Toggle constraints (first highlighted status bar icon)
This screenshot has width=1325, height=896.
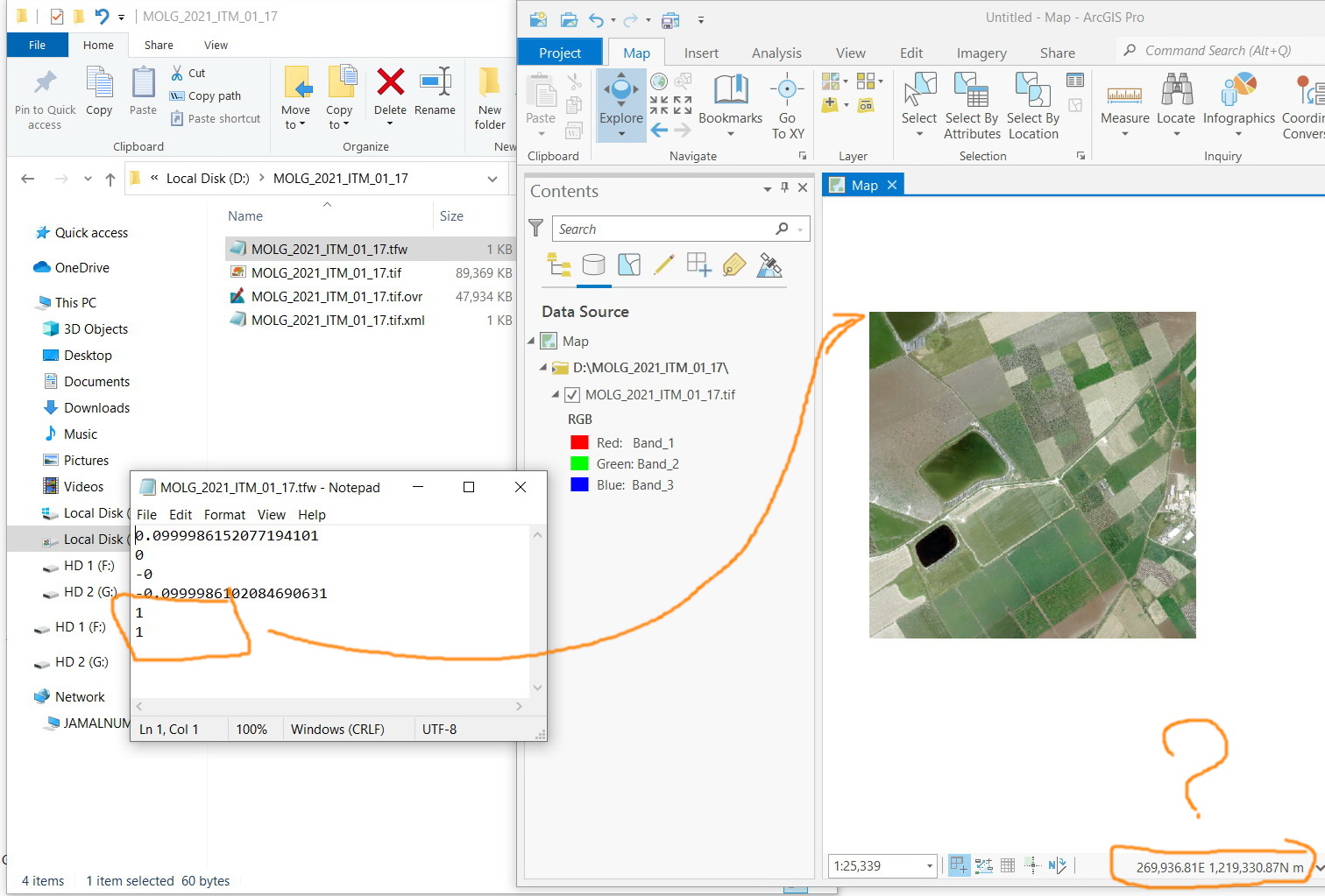960,865
